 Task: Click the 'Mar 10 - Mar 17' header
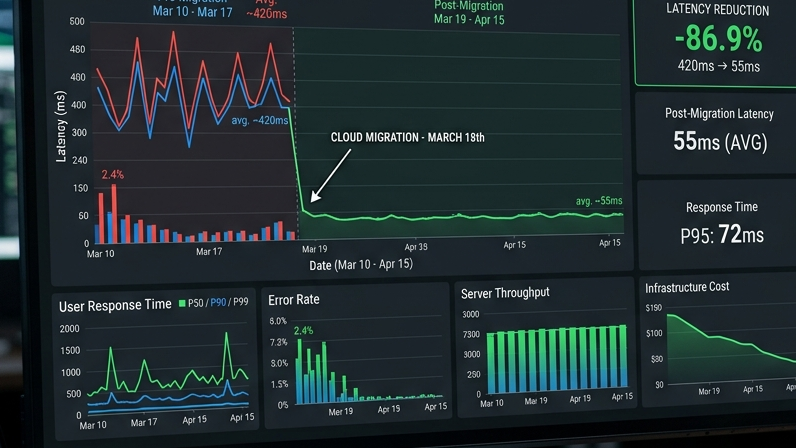pyautogui.click(x=192, y=12)
